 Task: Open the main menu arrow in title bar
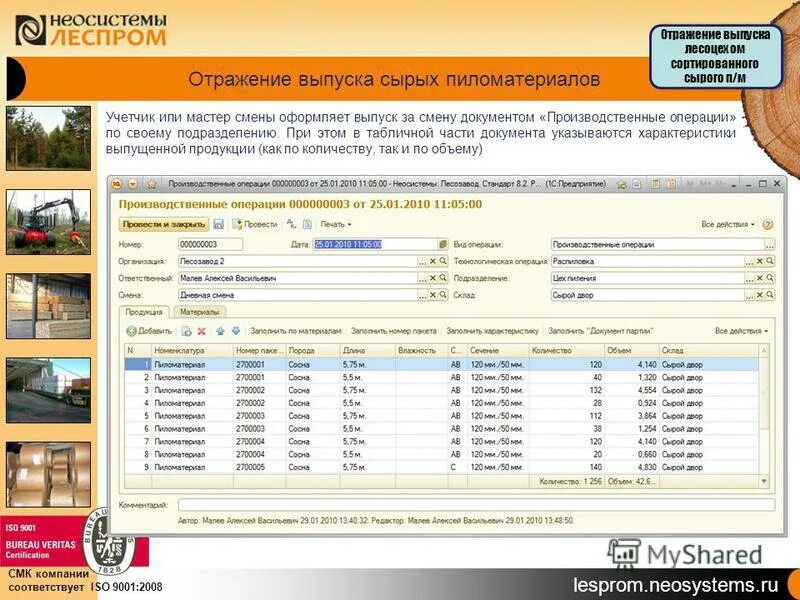[133, 184]
